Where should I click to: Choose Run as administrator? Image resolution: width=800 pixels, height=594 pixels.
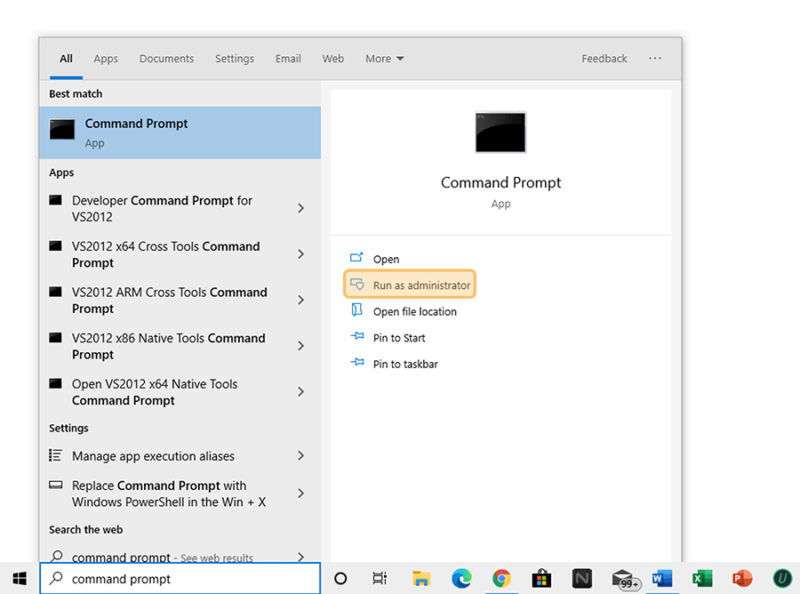[410, 284]
